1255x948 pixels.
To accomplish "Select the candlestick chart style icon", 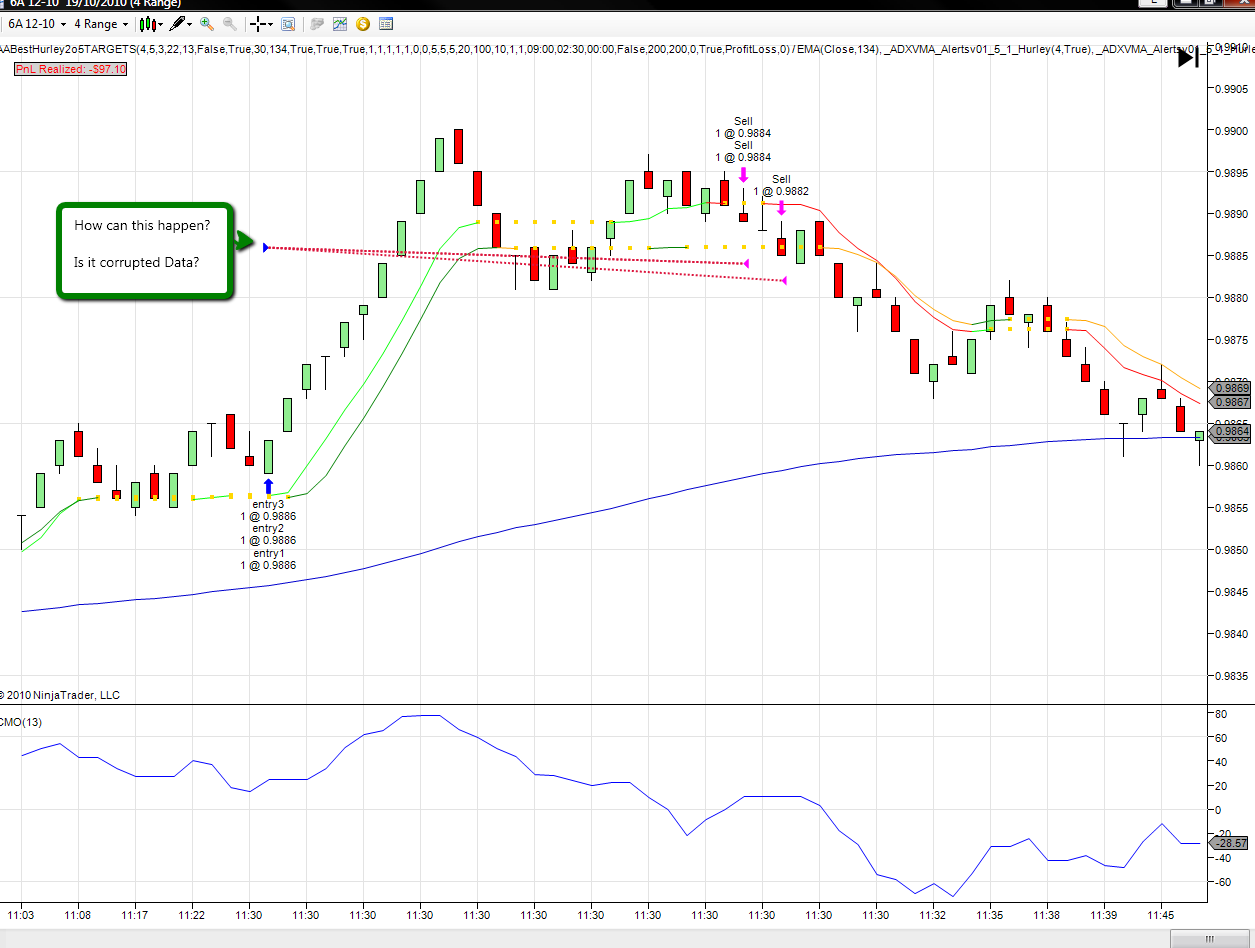I will [147, 23].
